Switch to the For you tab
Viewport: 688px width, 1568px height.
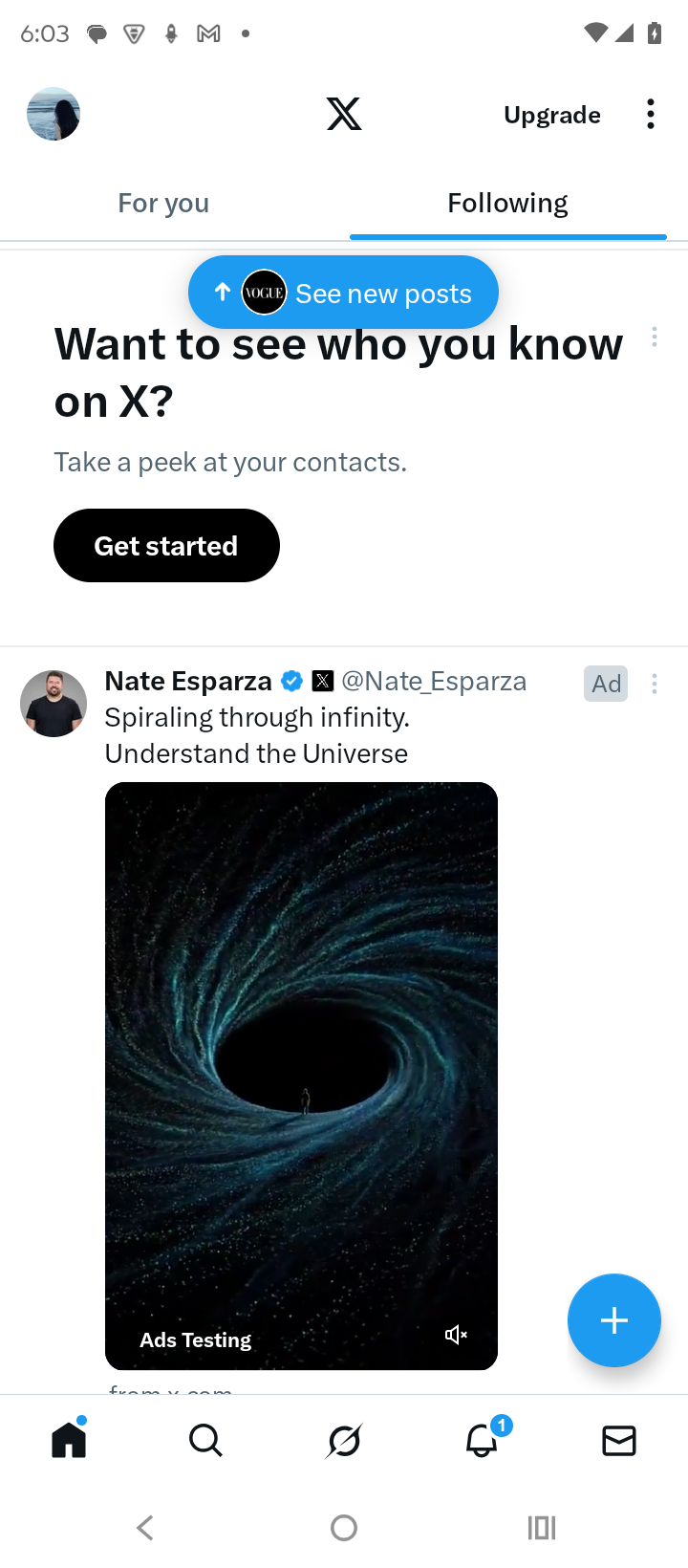163,203
